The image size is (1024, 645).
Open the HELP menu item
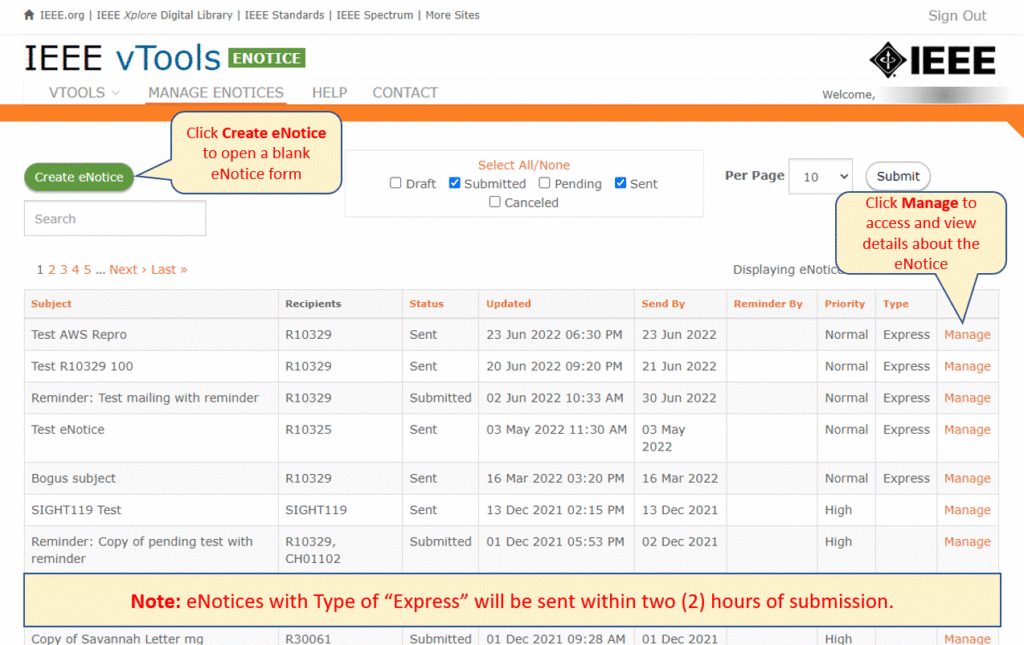[x=329, y=92]
